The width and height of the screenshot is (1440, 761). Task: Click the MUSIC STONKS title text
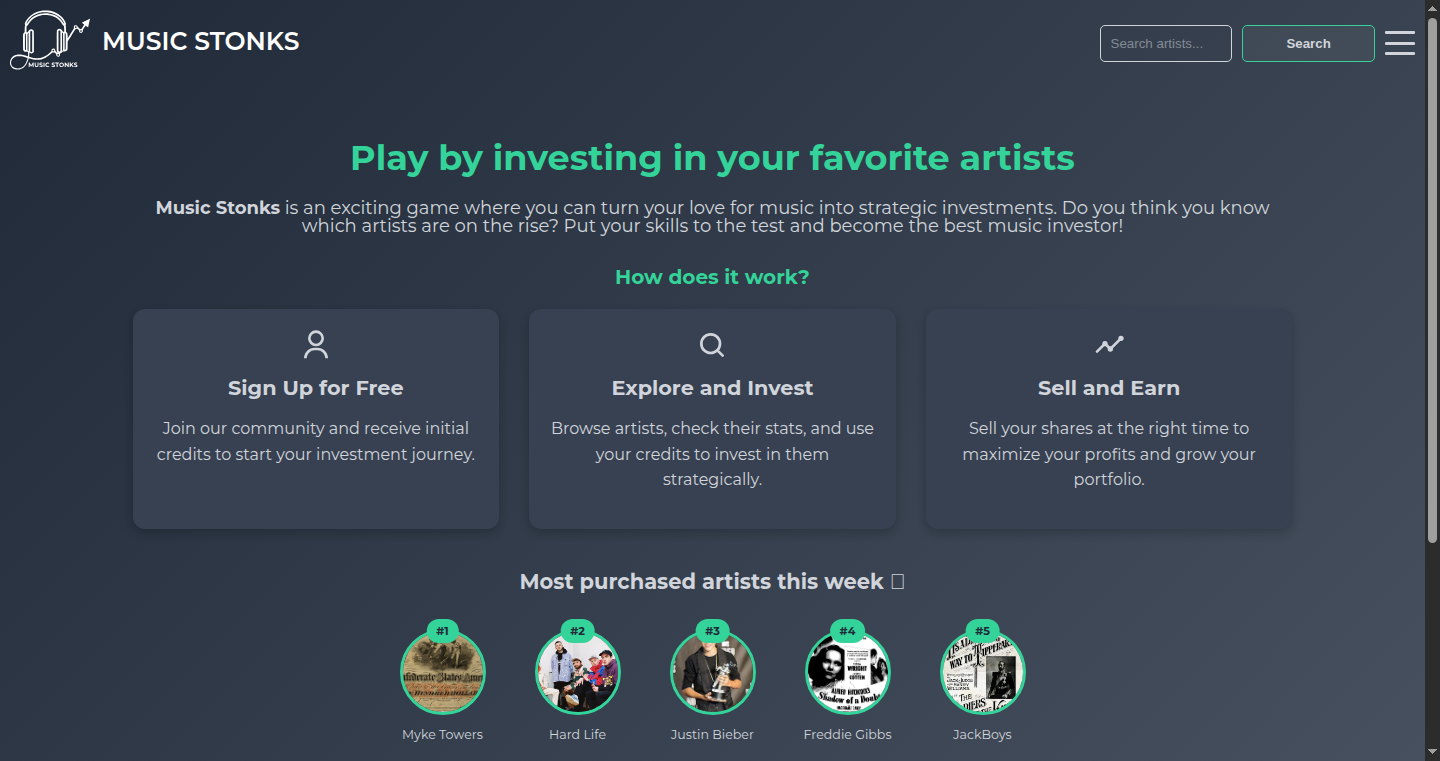click(x=201, y=41)
